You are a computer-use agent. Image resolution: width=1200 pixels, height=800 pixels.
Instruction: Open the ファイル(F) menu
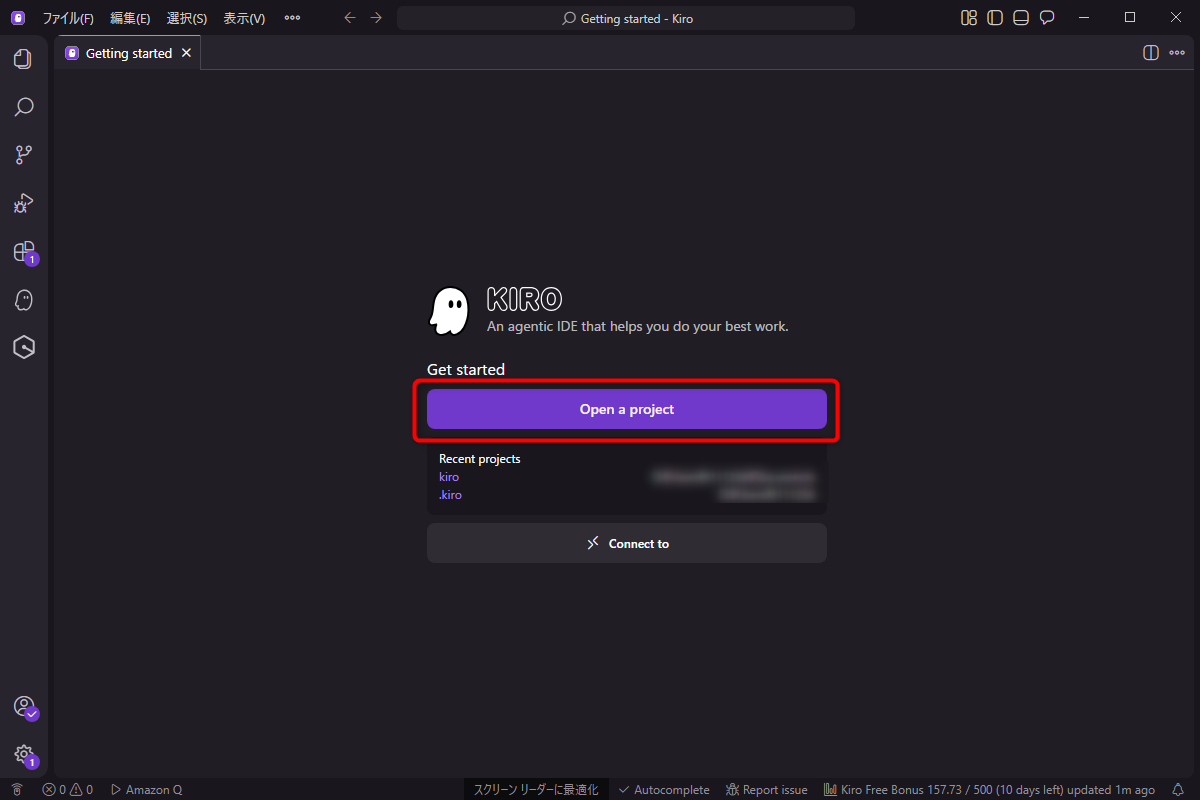coord(68,18)
